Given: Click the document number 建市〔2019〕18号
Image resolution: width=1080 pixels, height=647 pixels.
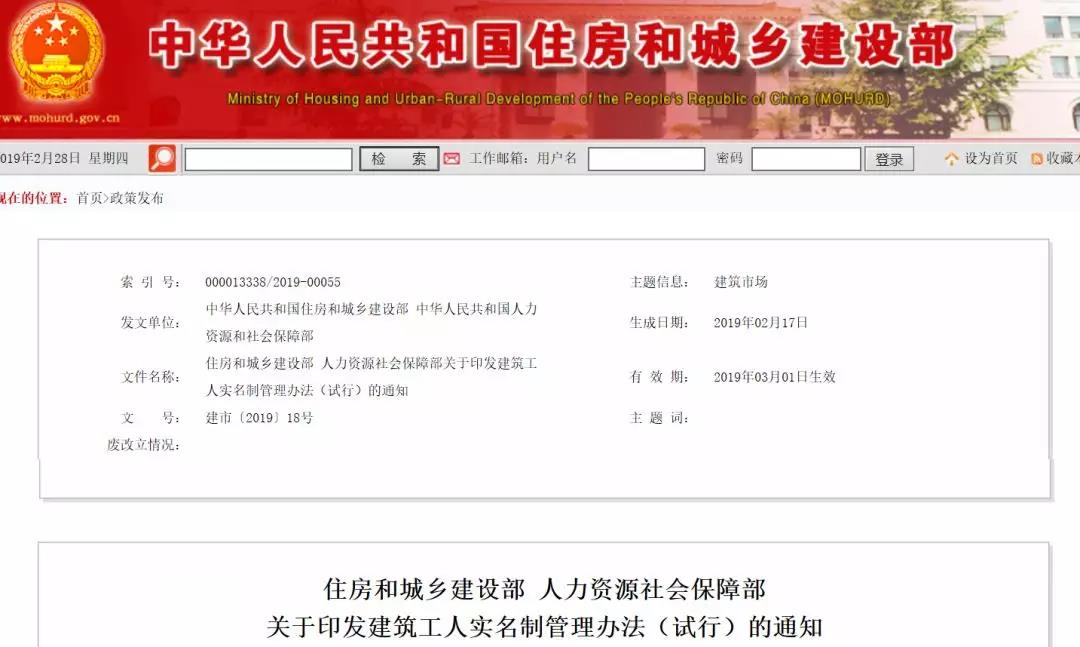Looking at the screenshot, I should click(259, 418).
